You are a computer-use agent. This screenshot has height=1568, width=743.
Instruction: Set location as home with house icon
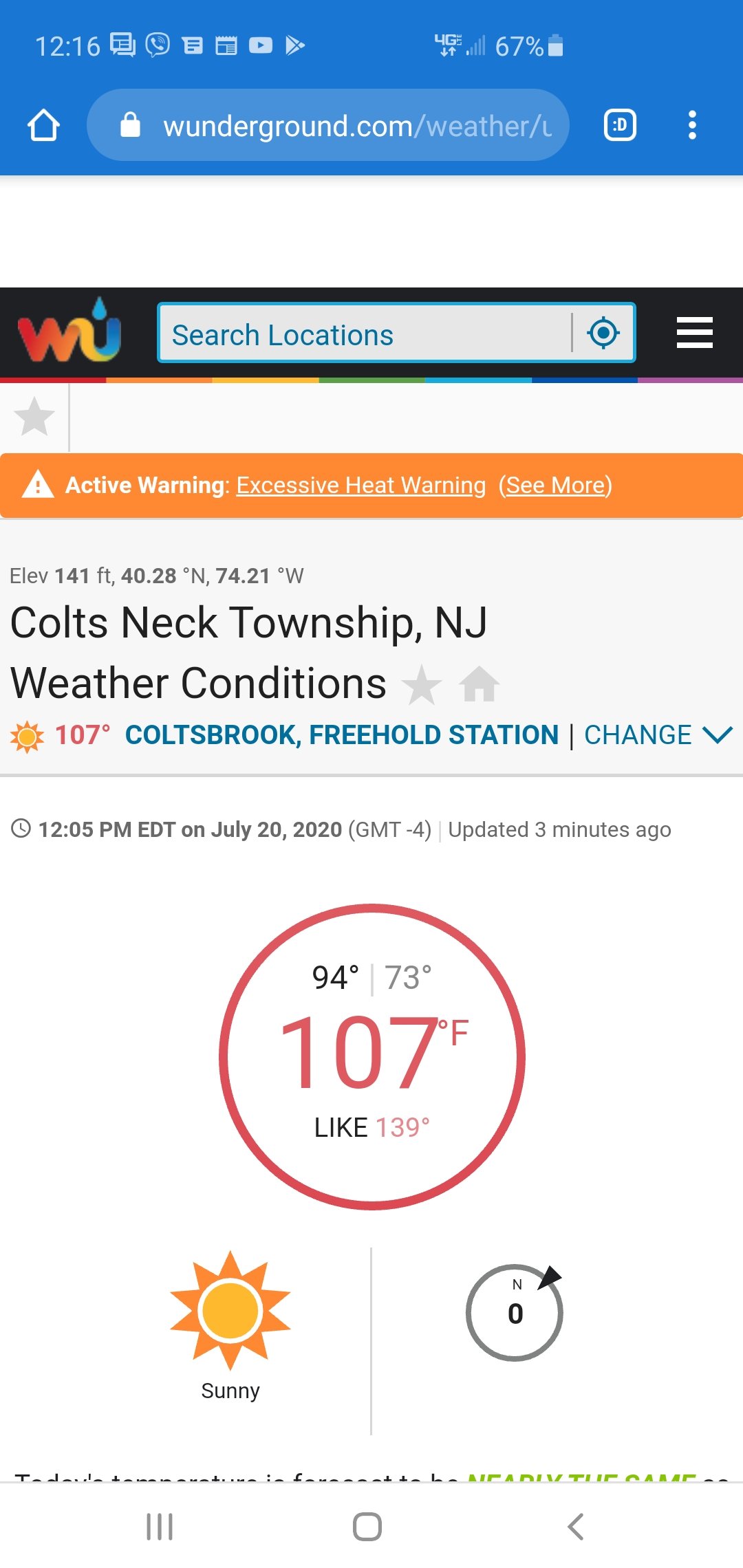pyautogui.click(x=480, y=684)
